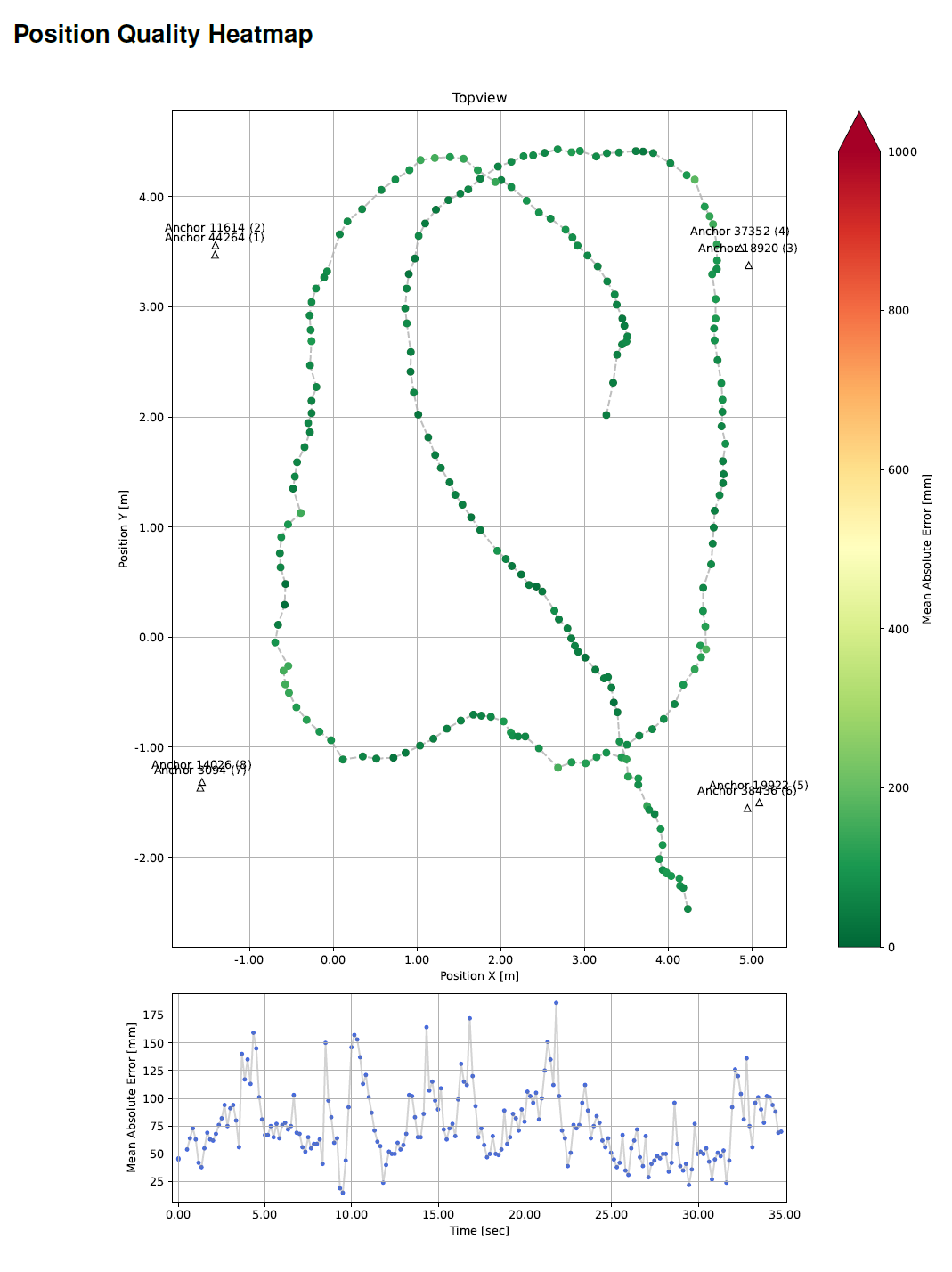Click the Topview plot title
952x1272 pixels.
coord(479,98)
